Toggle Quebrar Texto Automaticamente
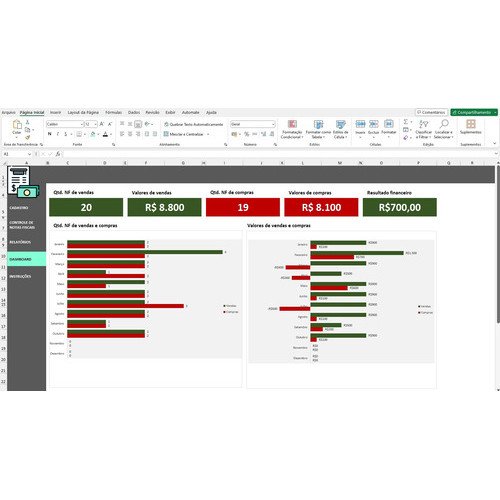Screen dimensions: 500x500 tap(193, 124)
